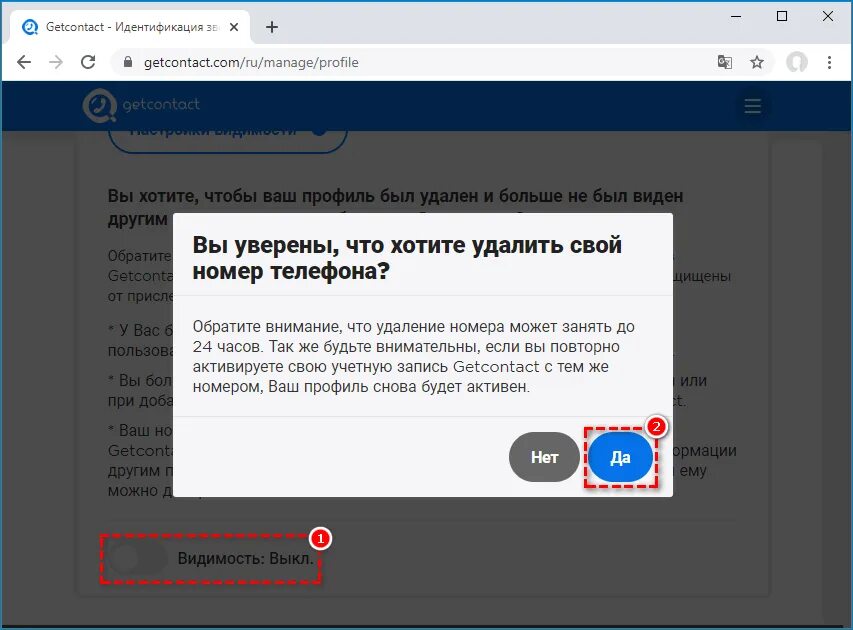Close the Chrome window
This screenshot has width=853, height=630.
click(x=827, y=16)
